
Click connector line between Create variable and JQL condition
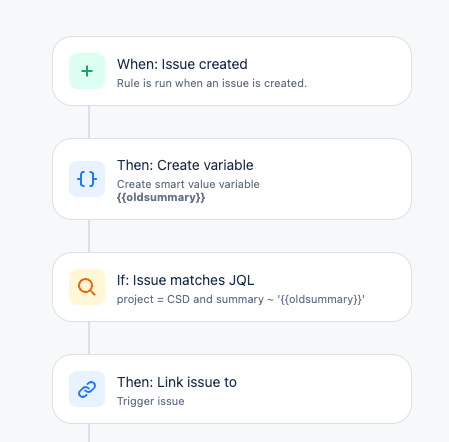tap(89, 236)
